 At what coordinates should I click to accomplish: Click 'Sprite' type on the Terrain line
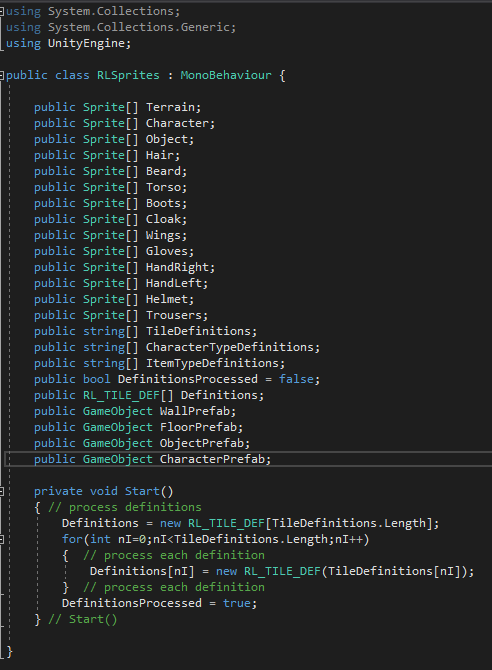104,107
